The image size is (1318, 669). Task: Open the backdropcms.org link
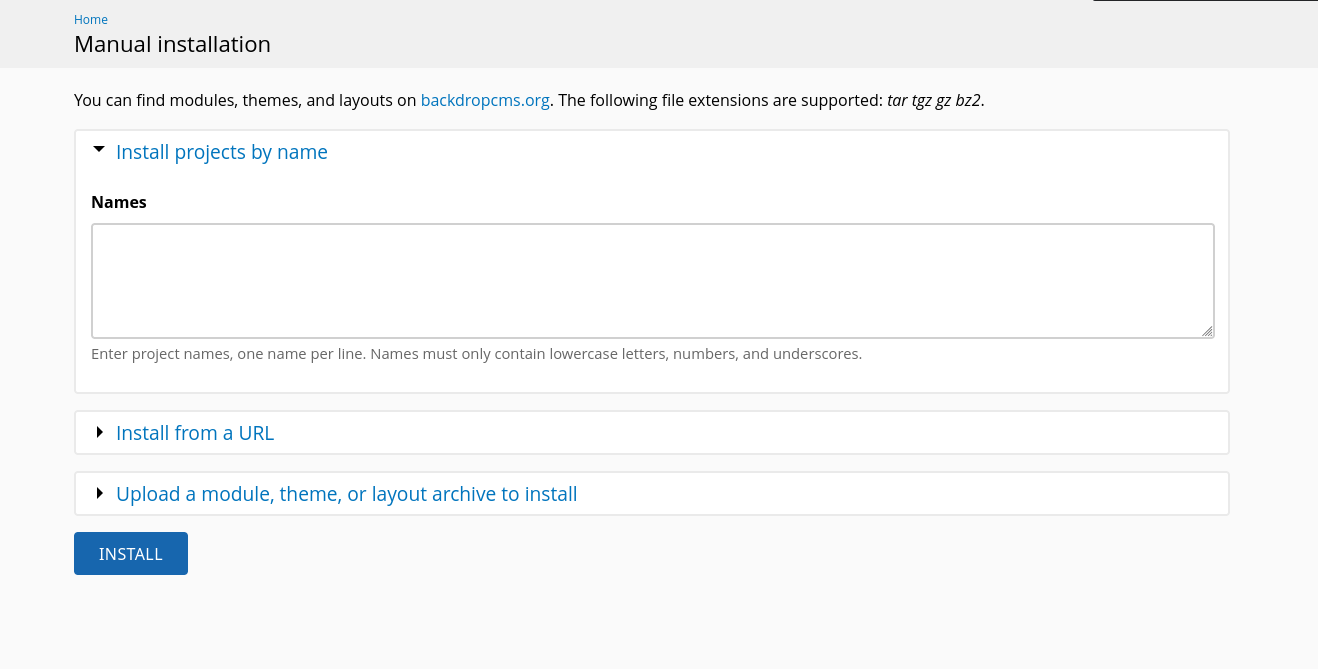485,100
